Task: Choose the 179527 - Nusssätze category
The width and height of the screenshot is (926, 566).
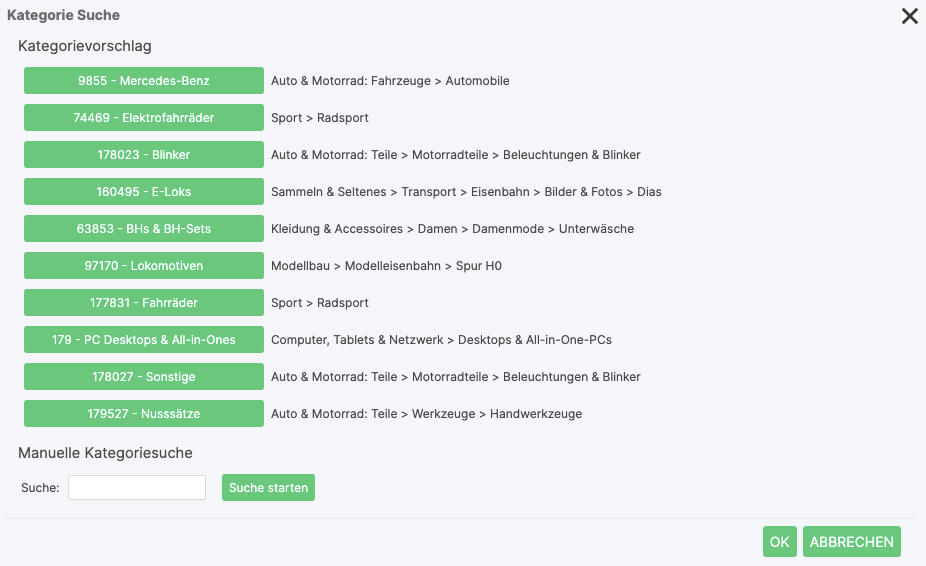Action: coord(144,414)
